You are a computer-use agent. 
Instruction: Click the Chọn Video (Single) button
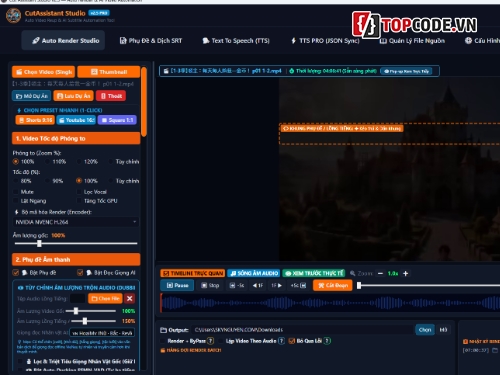44,72
